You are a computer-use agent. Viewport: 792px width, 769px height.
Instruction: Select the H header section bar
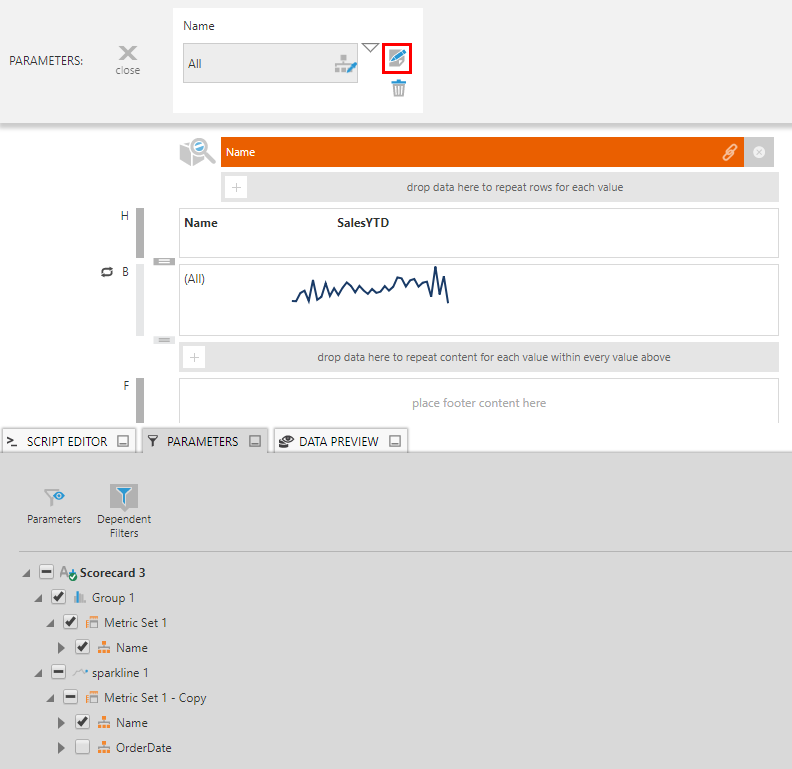pyautogui.click(x=140, y=233)
